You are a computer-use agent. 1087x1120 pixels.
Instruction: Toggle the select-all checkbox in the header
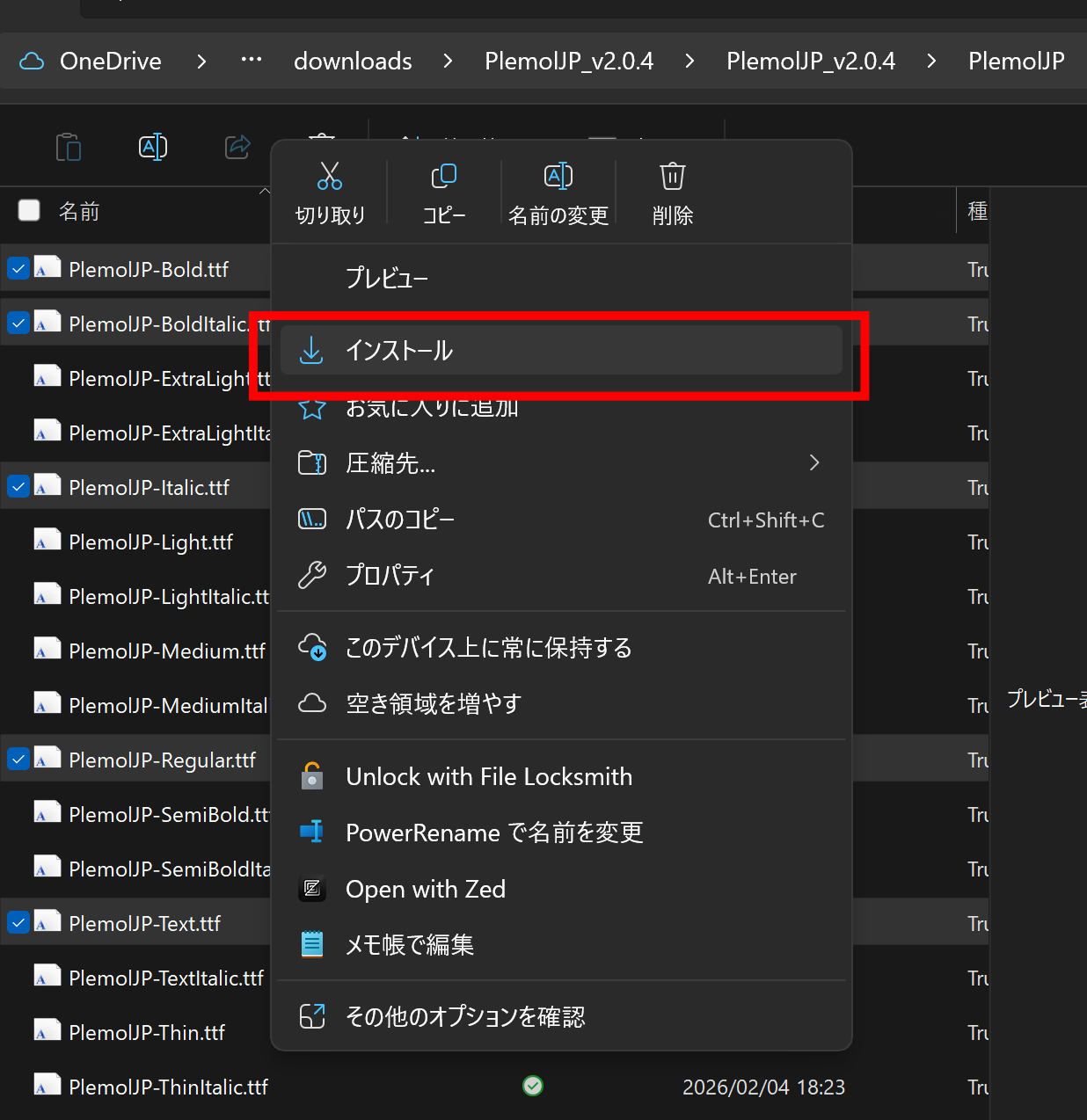(29, 210)
